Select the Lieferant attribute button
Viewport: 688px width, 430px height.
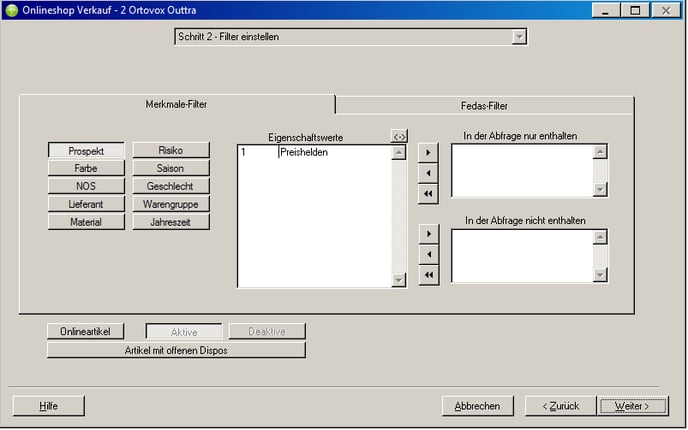86,204
